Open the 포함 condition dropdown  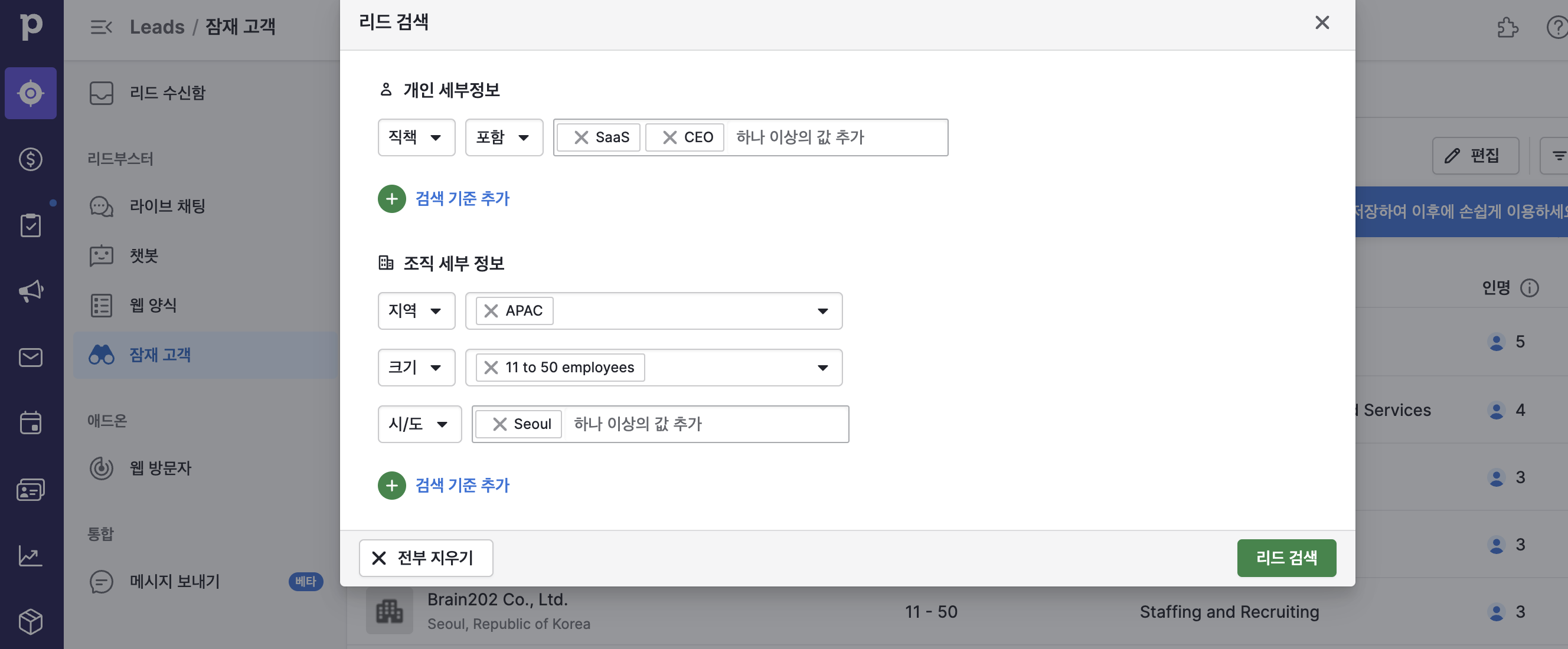pos(504,137)
